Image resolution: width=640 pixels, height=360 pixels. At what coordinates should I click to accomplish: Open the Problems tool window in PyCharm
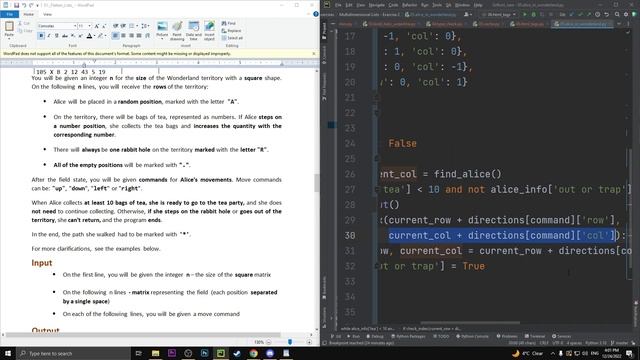(507, 336)
